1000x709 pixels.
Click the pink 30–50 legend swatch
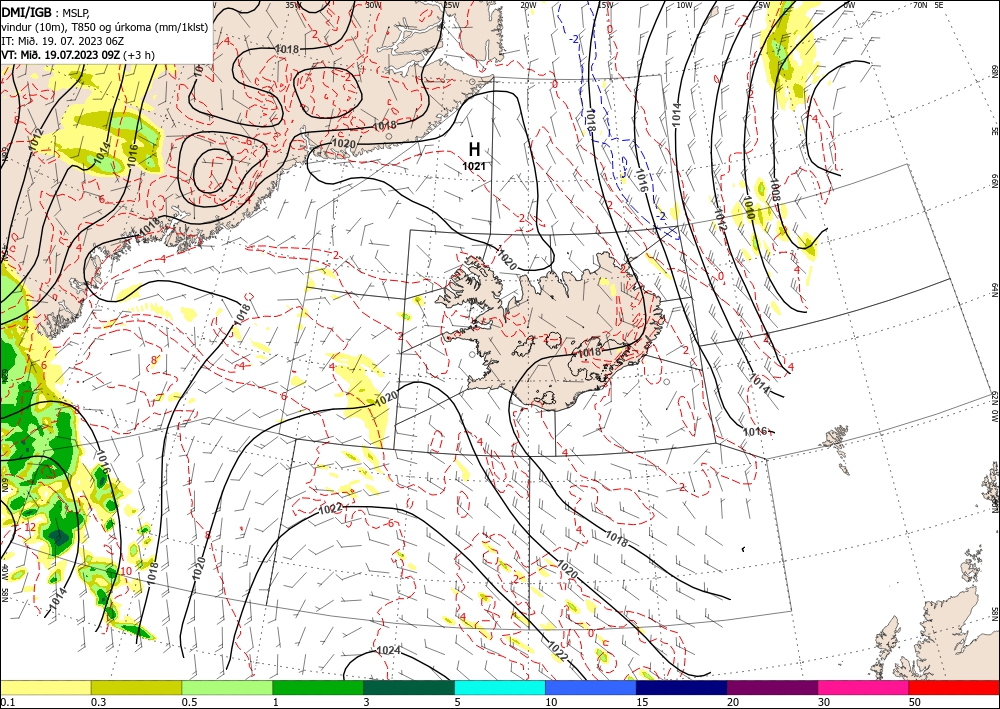[864, 687]
